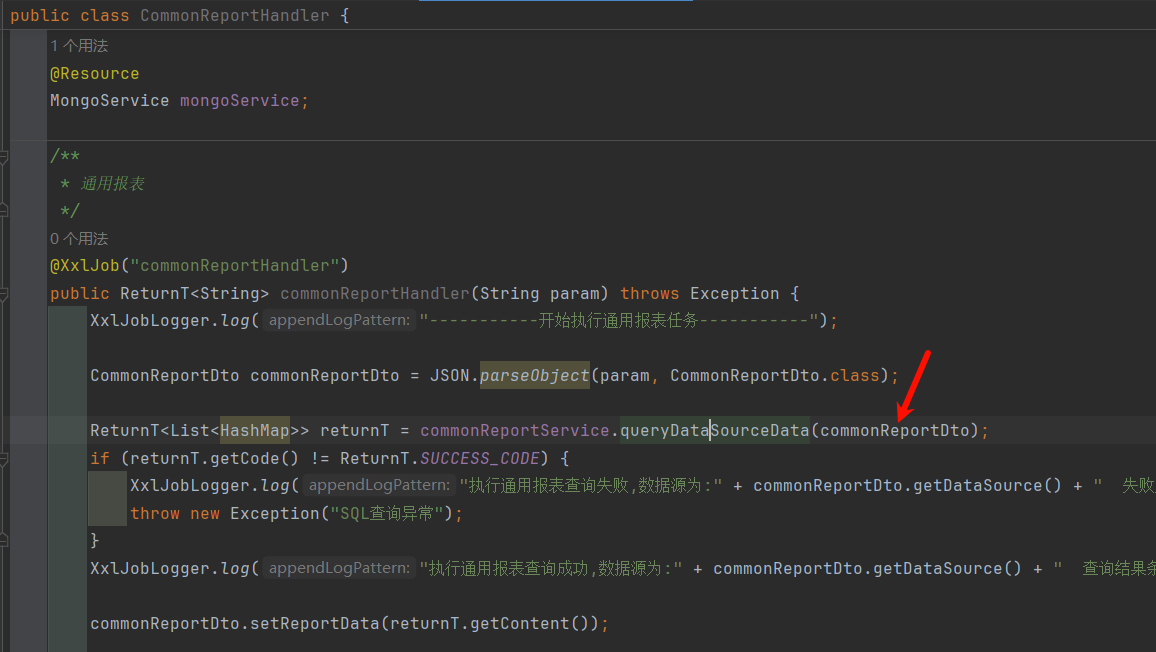
Task: Click the param parameter in method signature
Action: (x=574, y=294)
